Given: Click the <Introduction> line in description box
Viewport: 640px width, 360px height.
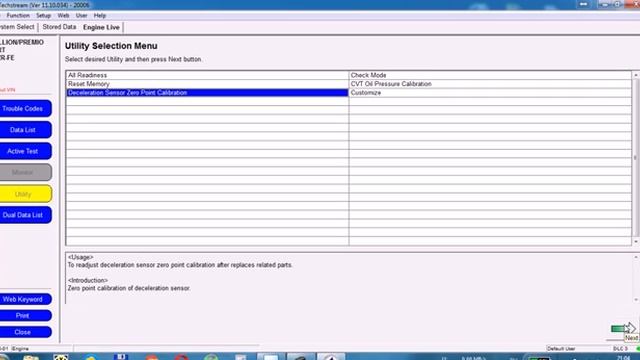Looking at the screenshot, I should 88,280.
